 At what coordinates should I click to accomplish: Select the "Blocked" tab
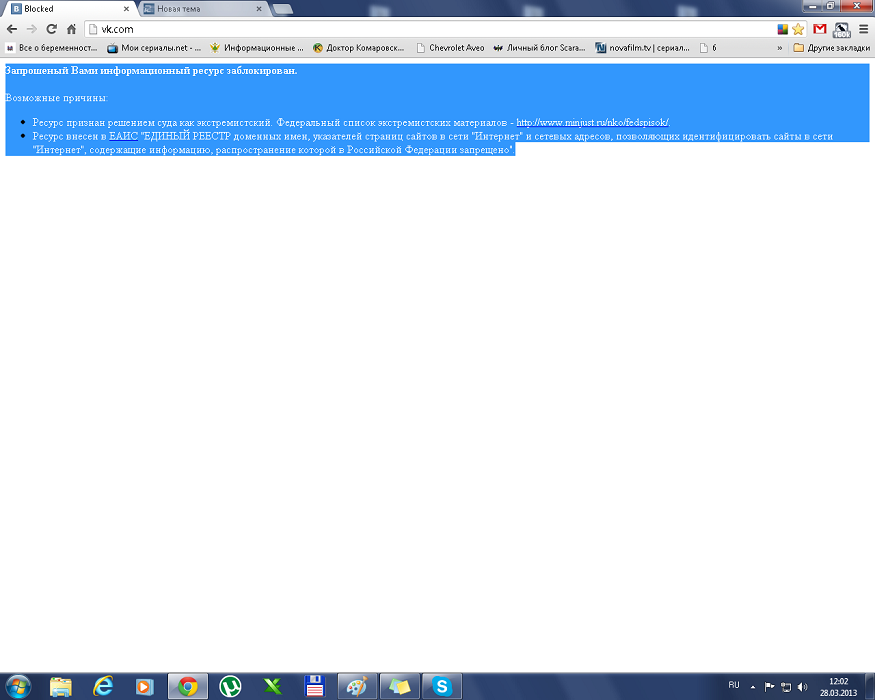click(x=65, y=9)
